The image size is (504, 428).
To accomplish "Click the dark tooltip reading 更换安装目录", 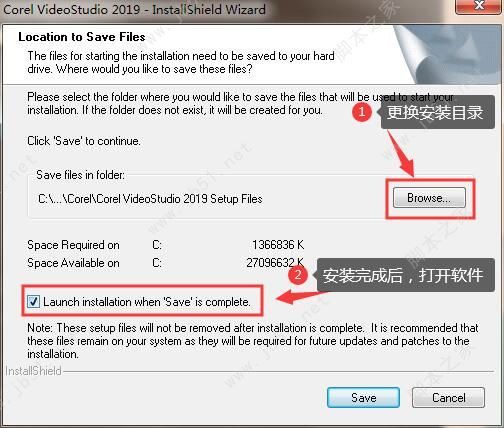I will pos(435,112).
